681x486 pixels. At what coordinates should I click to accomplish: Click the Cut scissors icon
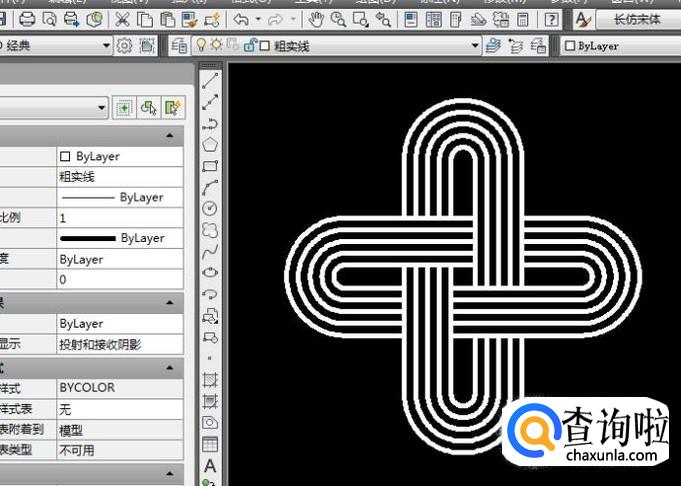122,19
